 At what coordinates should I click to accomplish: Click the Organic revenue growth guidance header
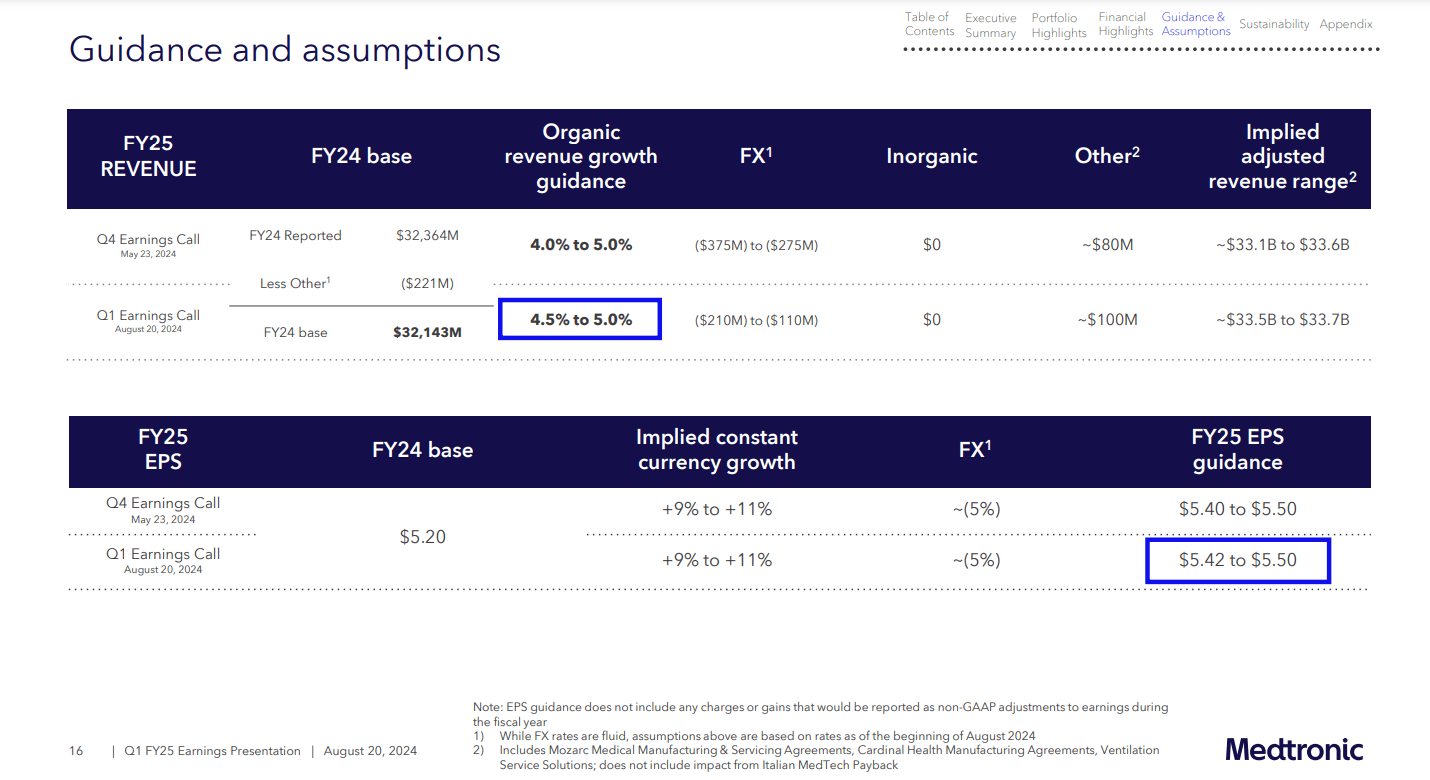click(580, 157)
